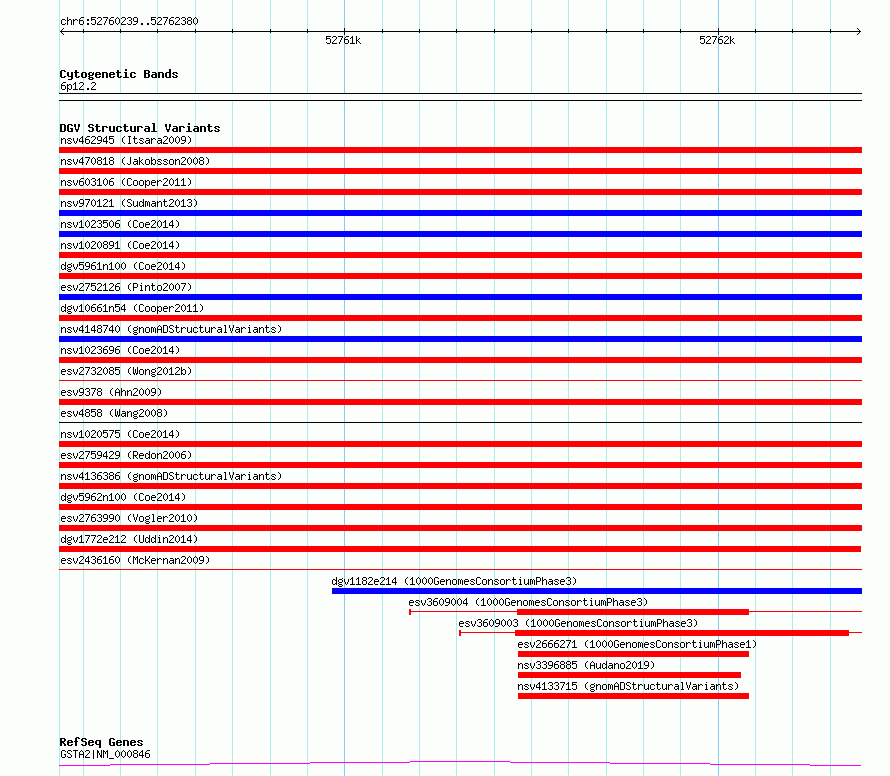Screen dimensions: 890x776
Task: Open nsv4148740 (gnomADStructuralVariants) label
Action: click(171, 329)
